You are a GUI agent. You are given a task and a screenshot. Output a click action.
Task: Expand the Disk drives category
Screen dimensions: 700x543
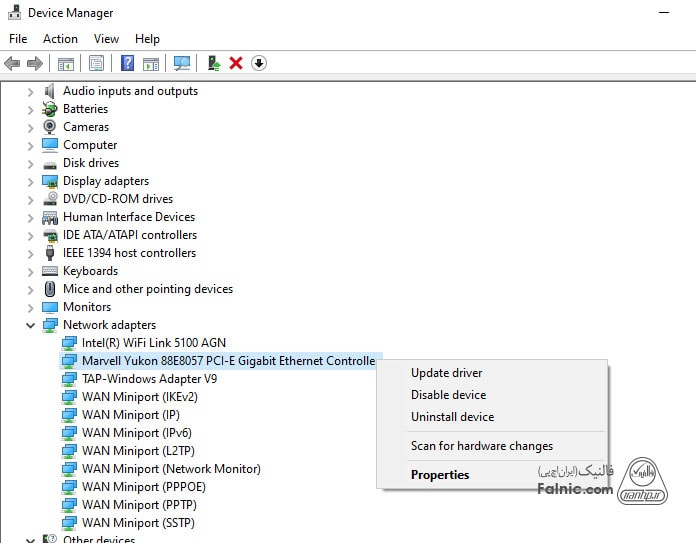pyautogui.click(x=31, y=163)
